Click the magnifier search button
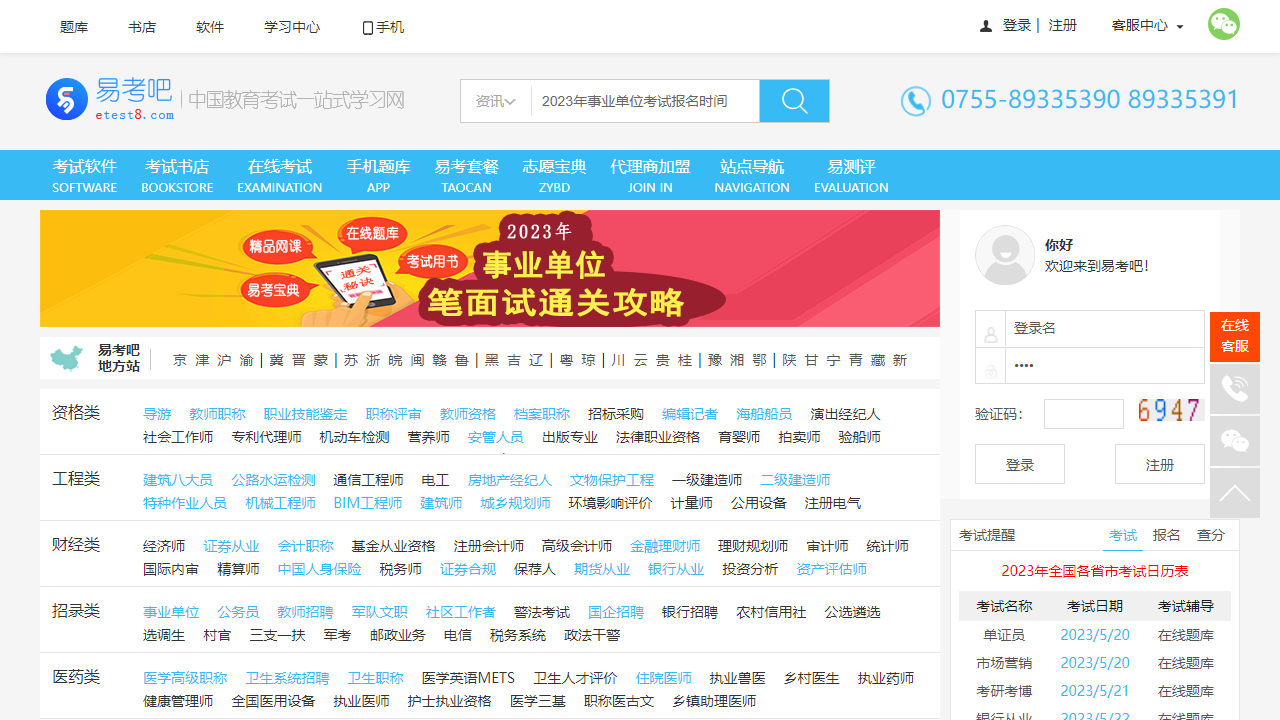The image size is (1280, 720). point(794,101)
